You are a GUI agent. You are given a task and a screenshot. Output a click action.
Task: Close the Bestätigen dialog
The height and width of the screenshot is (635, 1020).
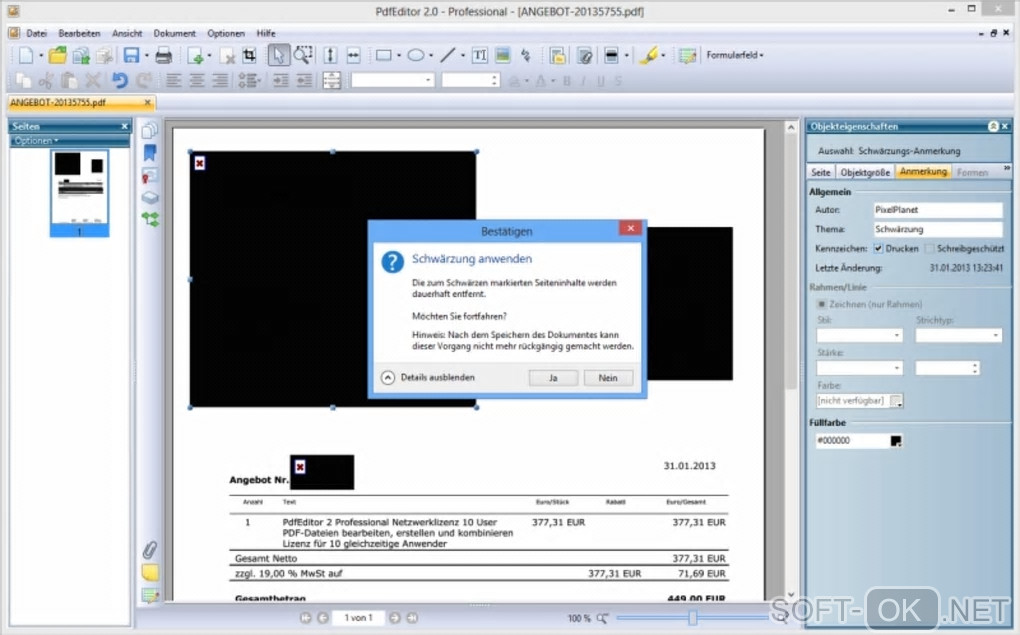[x=630, y=228]
